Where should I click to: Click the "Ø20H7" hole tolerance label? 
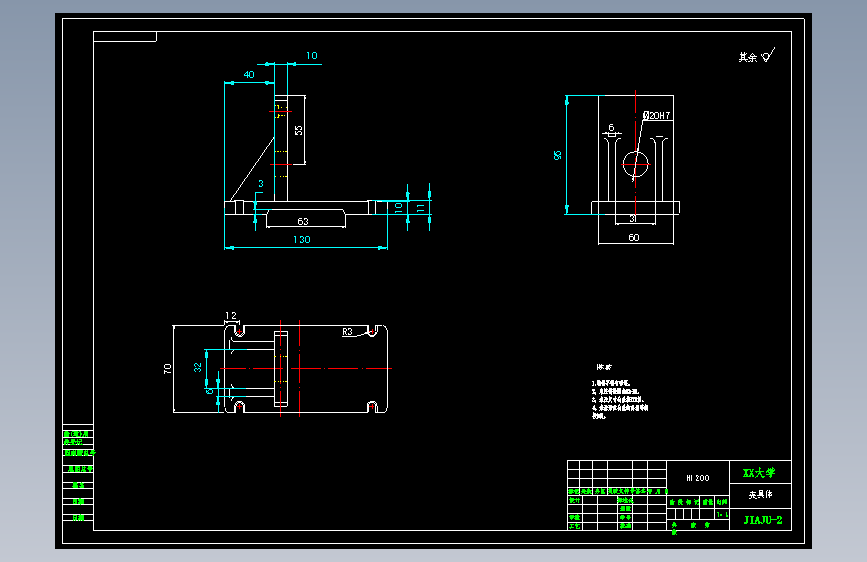(657, 116)
